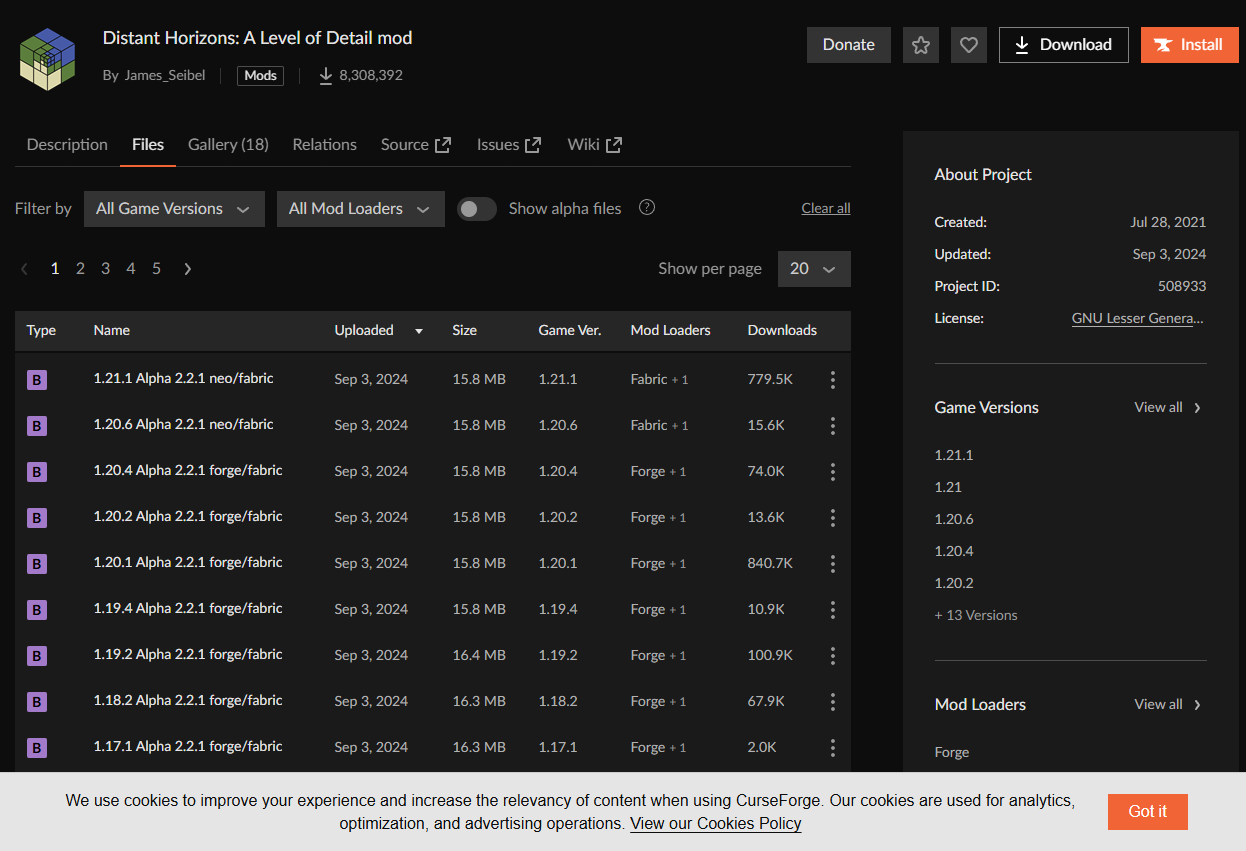Go to next page with right arrow
Viewport: 1246px width, 851px height.
click(x=188, y=269)
